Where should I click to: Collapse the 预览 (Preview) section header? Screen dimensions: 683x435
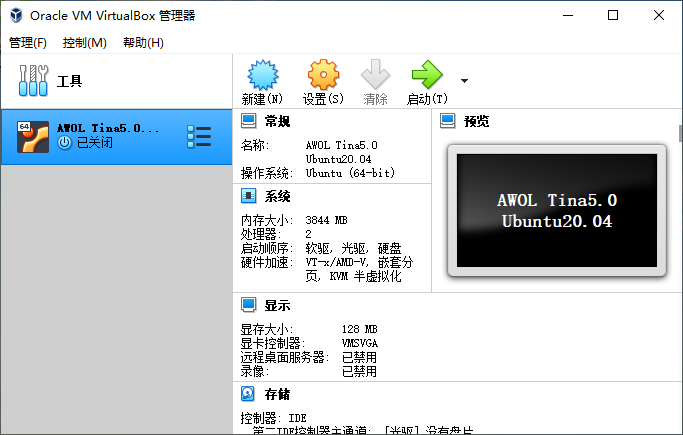point(477,121)
